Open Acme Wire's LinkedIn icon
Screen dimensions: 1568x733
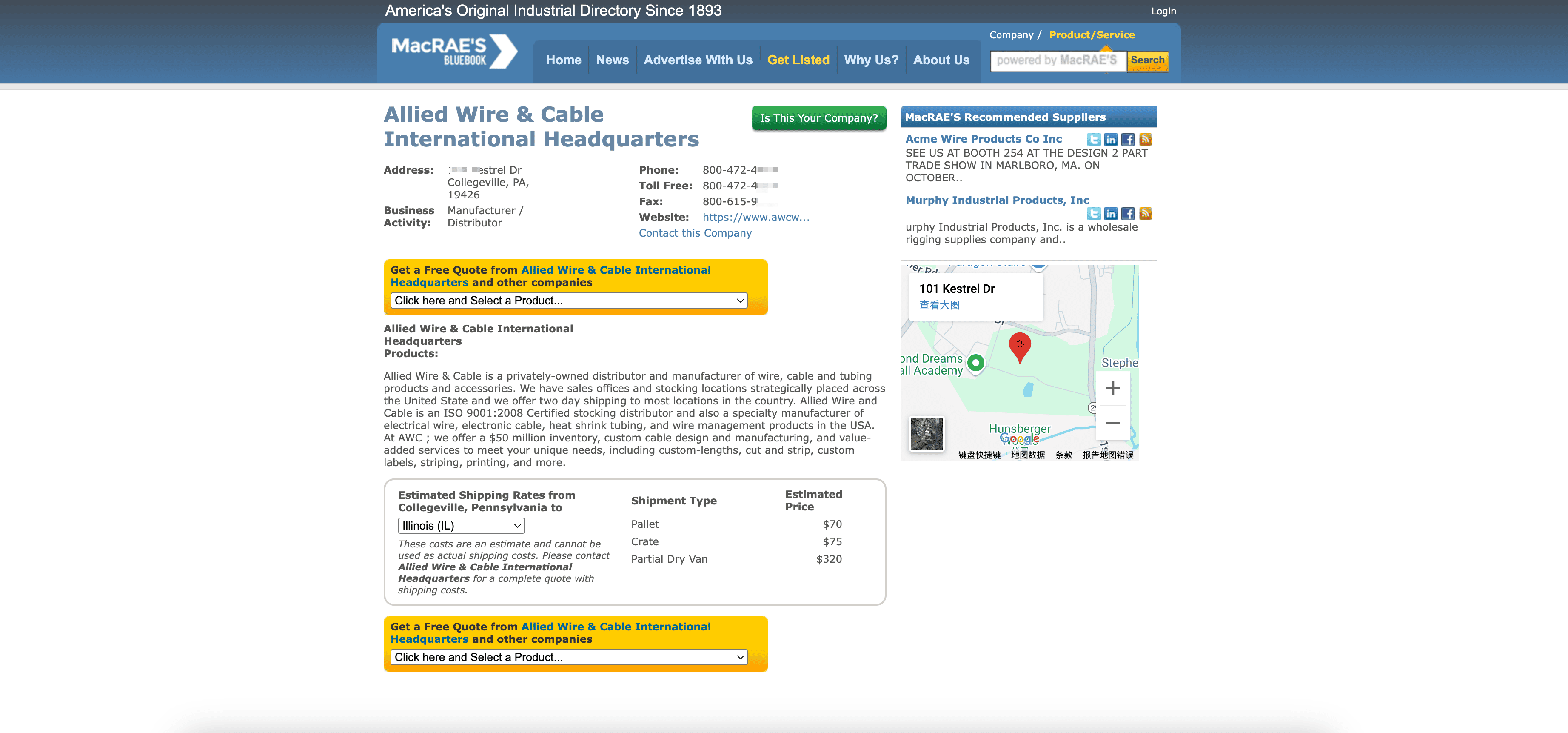tap(1110, 140)
